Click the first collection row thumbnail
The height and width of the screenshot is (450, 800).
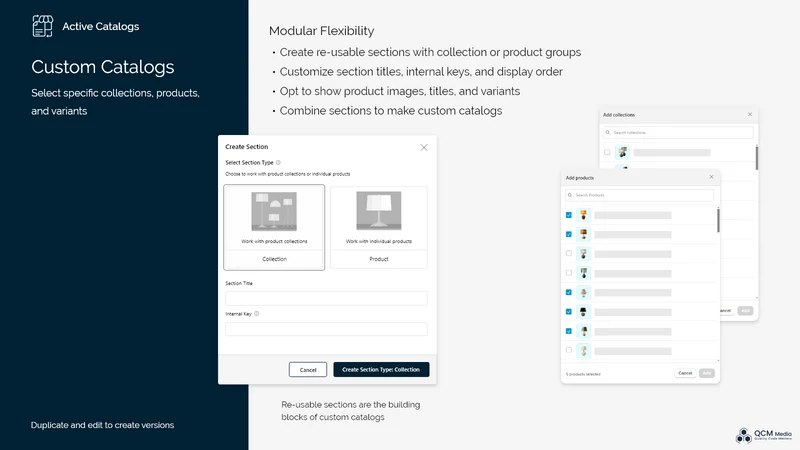coord(622,152)
